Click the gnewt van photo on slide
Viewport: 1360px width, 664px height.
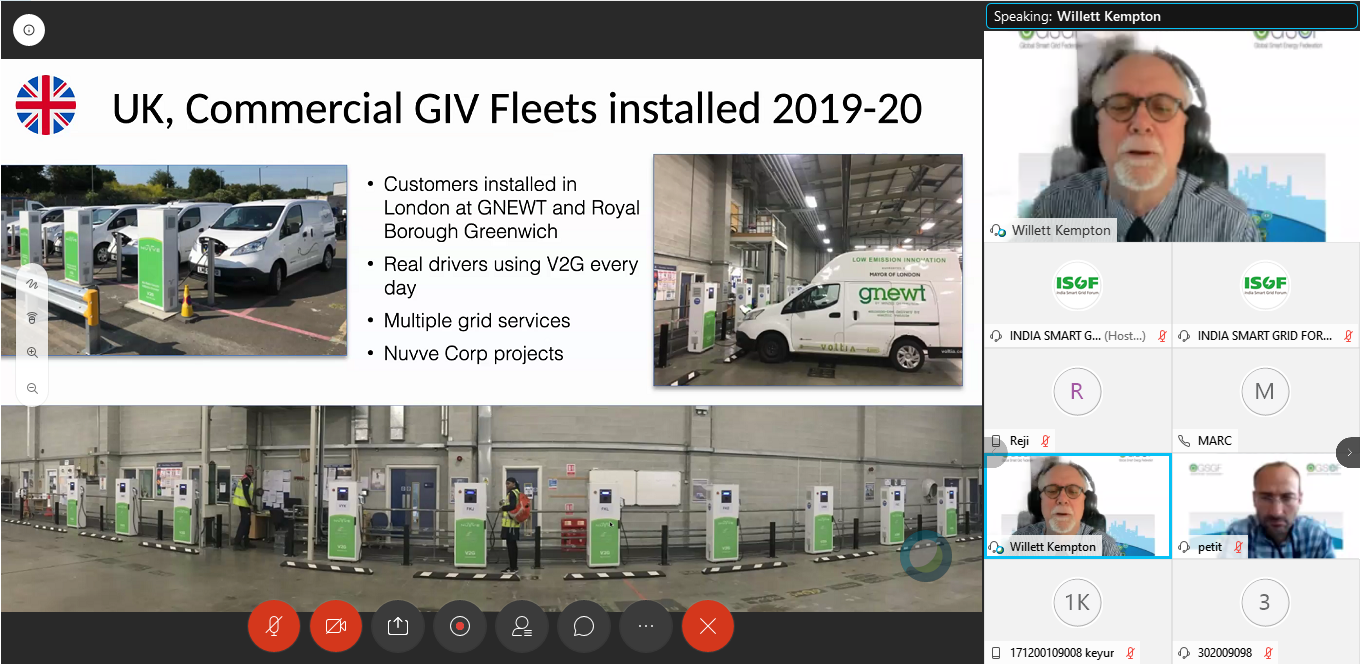(808, 270)
